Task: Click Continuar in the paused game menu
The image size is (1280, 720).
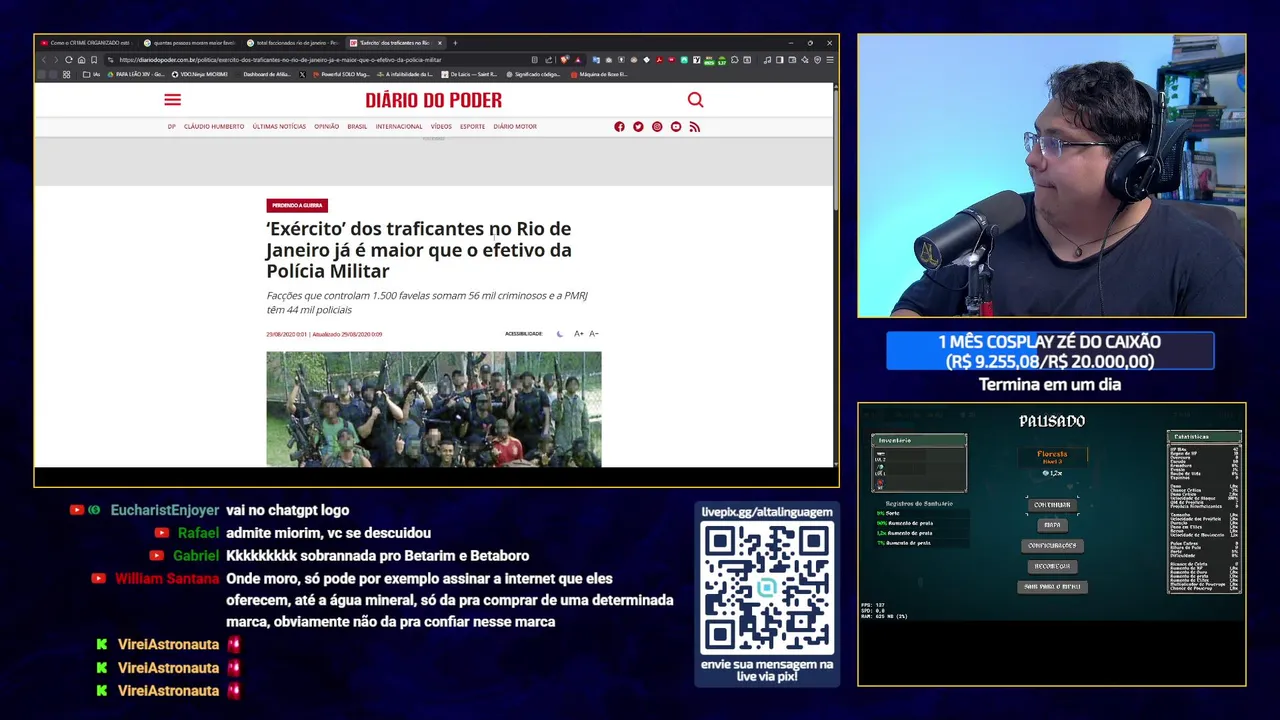Action: (x=1052, y=505)
